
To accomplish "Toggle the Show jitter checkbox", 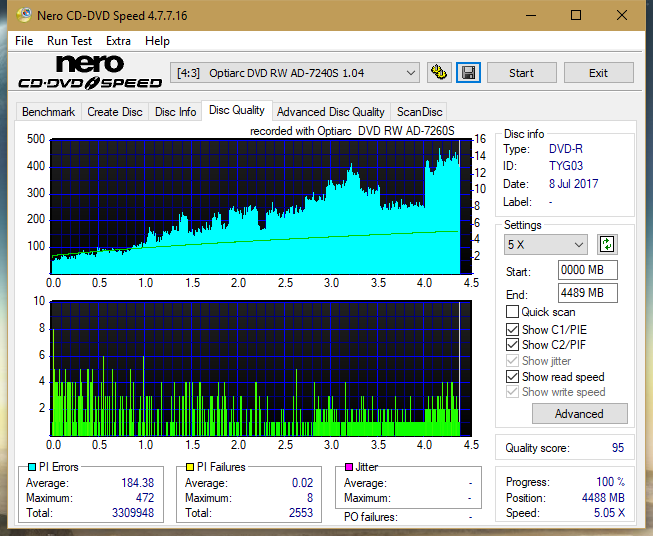I will (x=512, y=360).
